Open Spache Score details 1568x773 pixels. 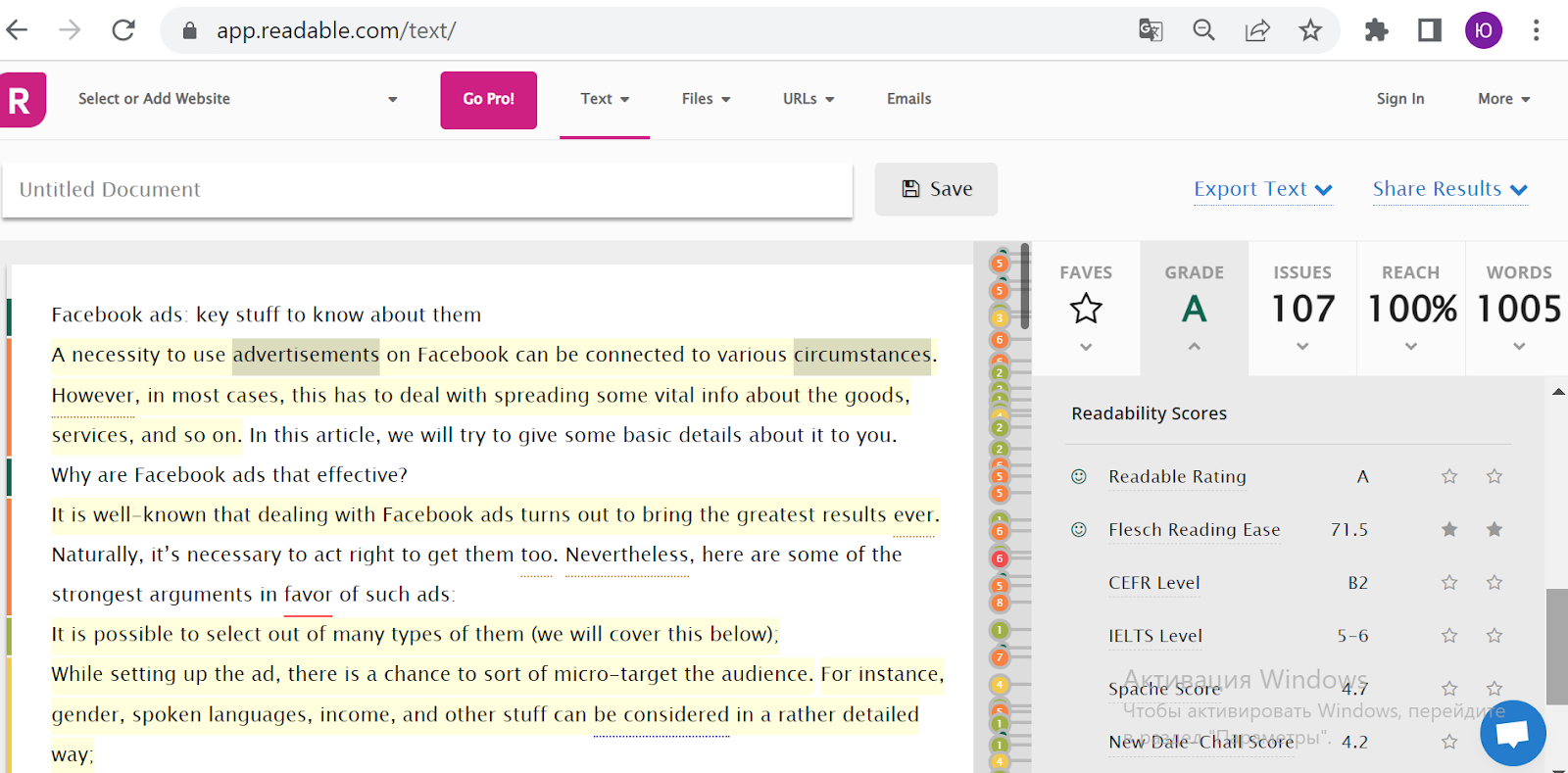(1165, 689)
